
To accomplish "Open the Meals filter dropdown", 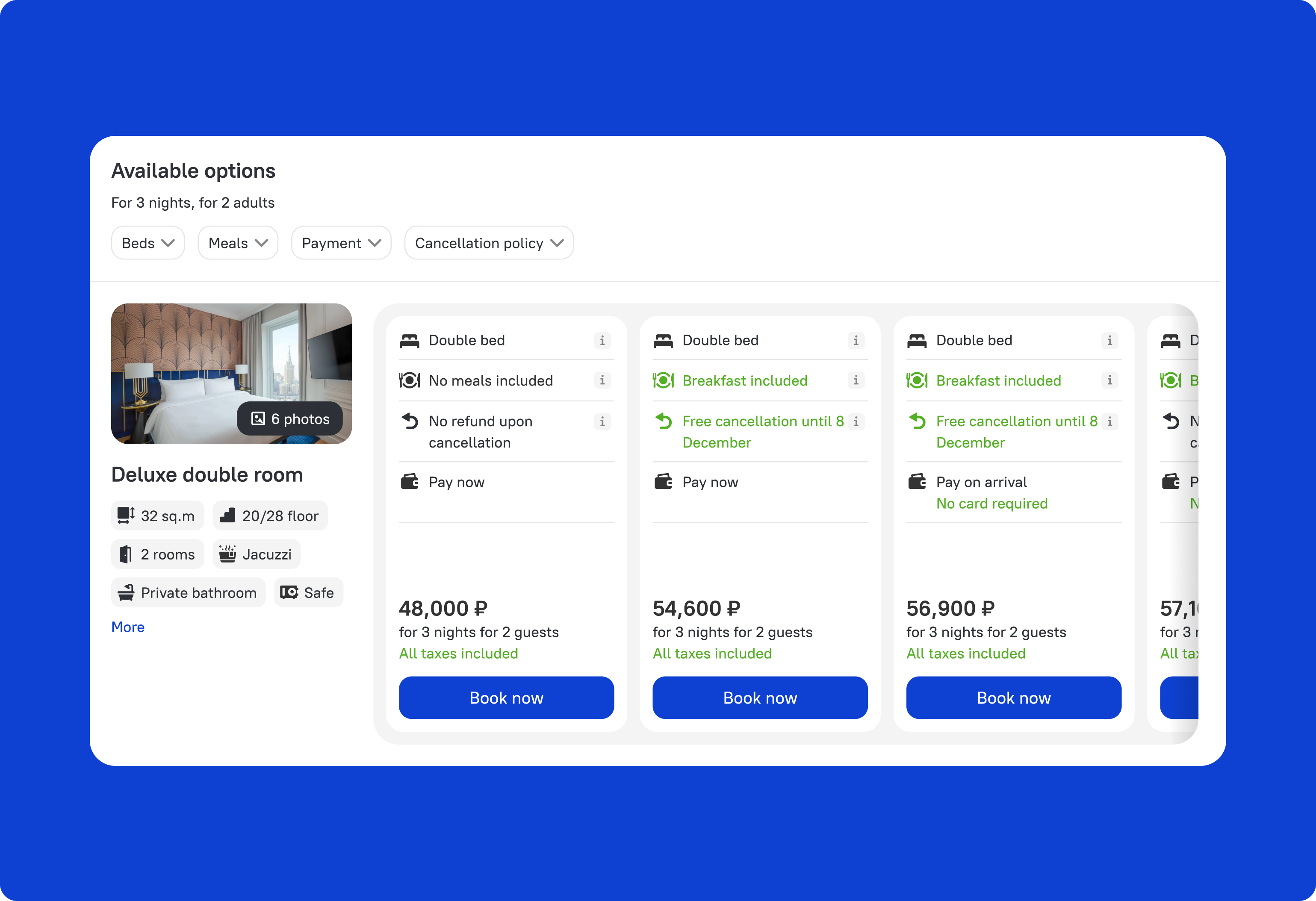I will coord(238,243).
